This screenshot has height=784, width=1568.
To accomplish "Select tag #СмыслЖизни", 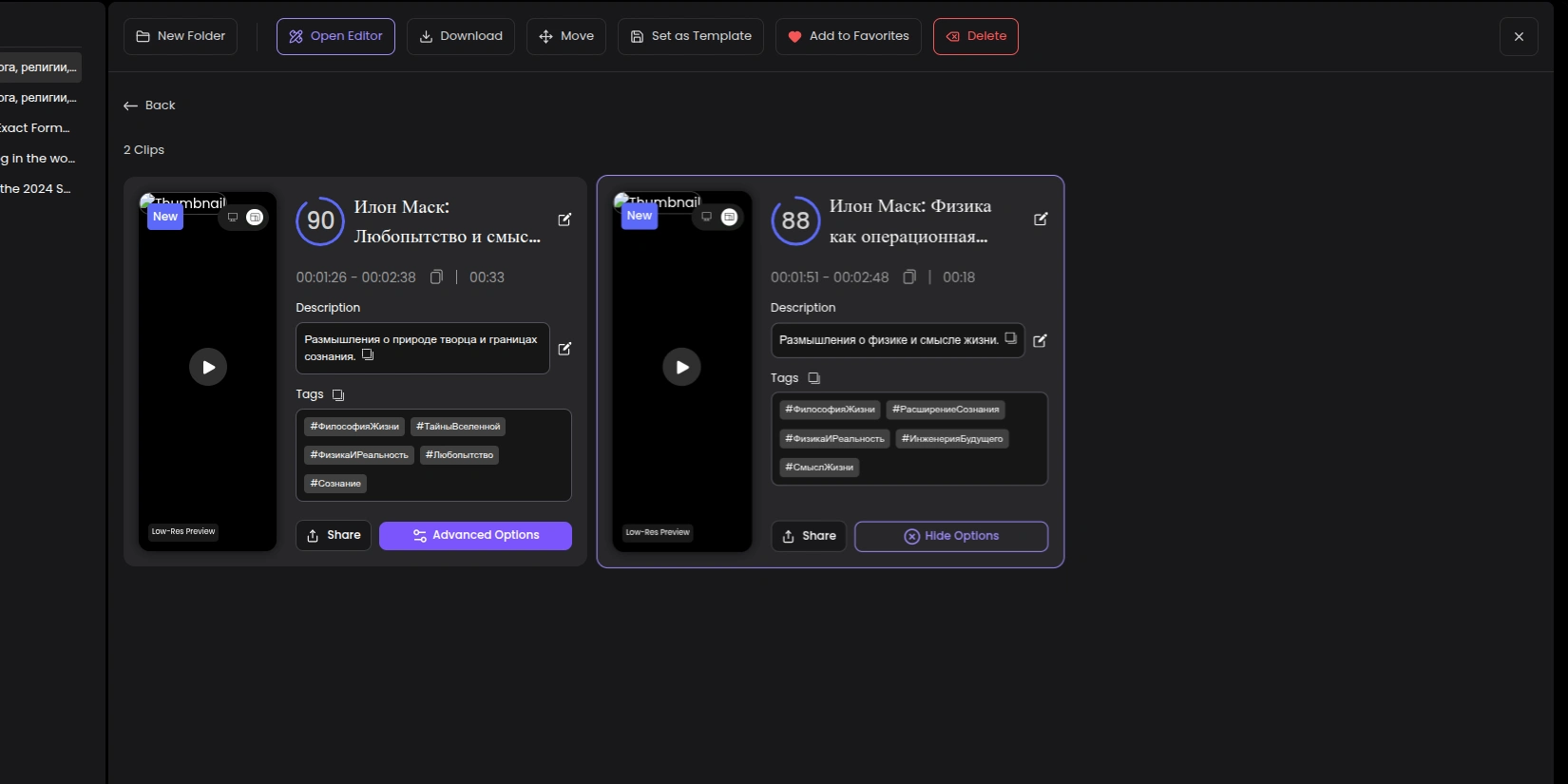I will click(819, 468).
